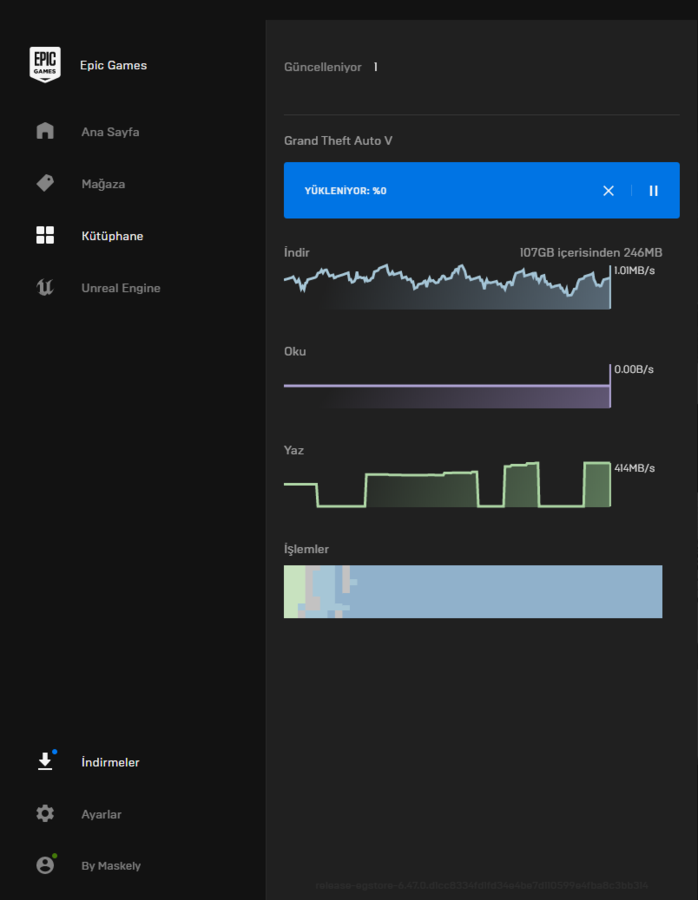The image size is (698, 900).
Task: Open the Unreal Engine logo icon
Action: [45, 287]
